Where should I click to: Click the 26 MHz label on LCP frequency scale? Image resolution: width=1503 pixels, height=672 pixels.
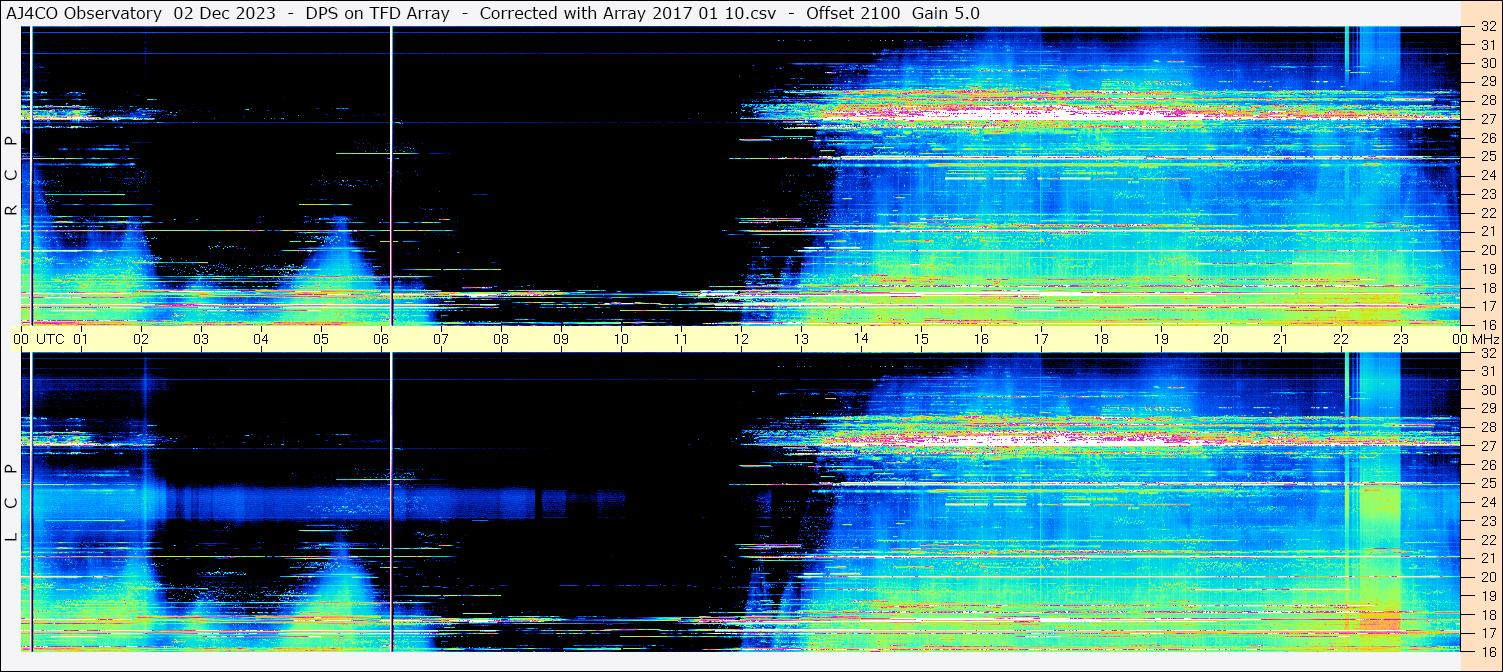[x=1487, y=465]
